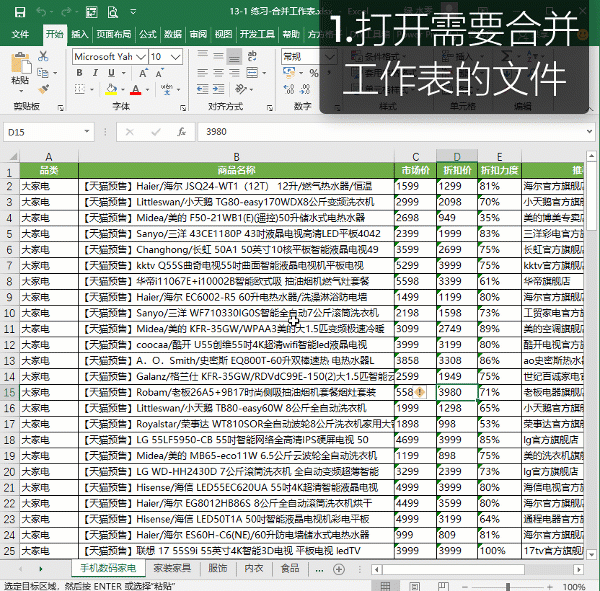The image size is (600, 591).
Task: Switch to the 数据 ribbon tab
Action: 173,34
